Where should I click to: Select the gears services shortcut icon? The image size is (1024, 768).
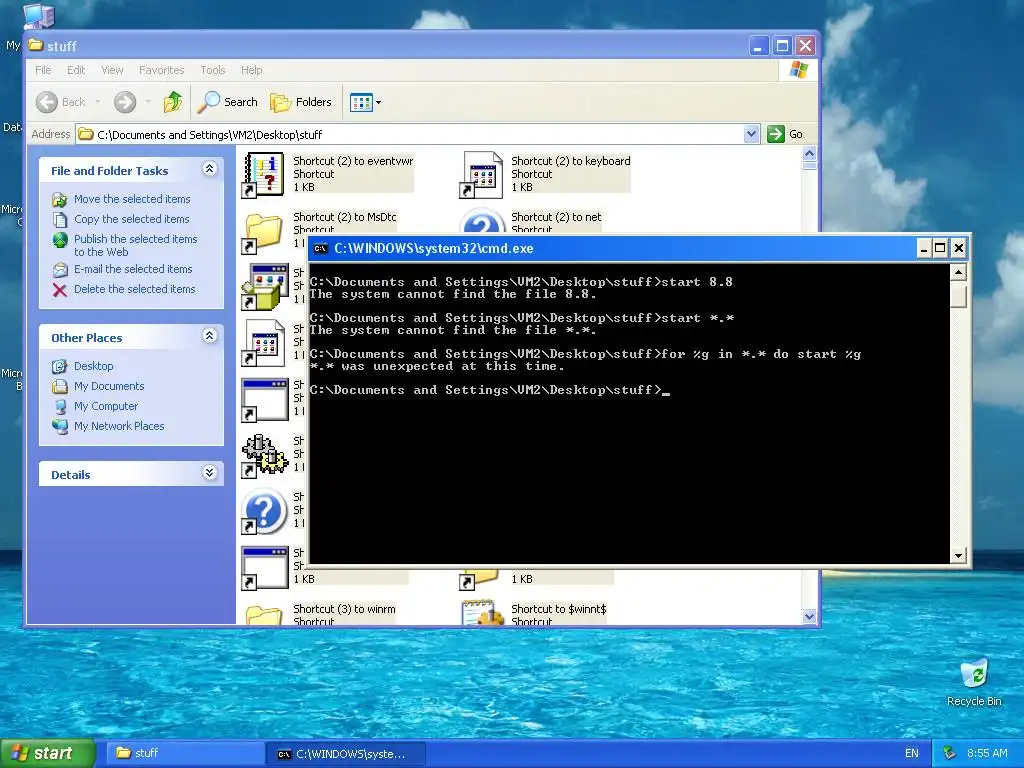[x=264, y=455]
